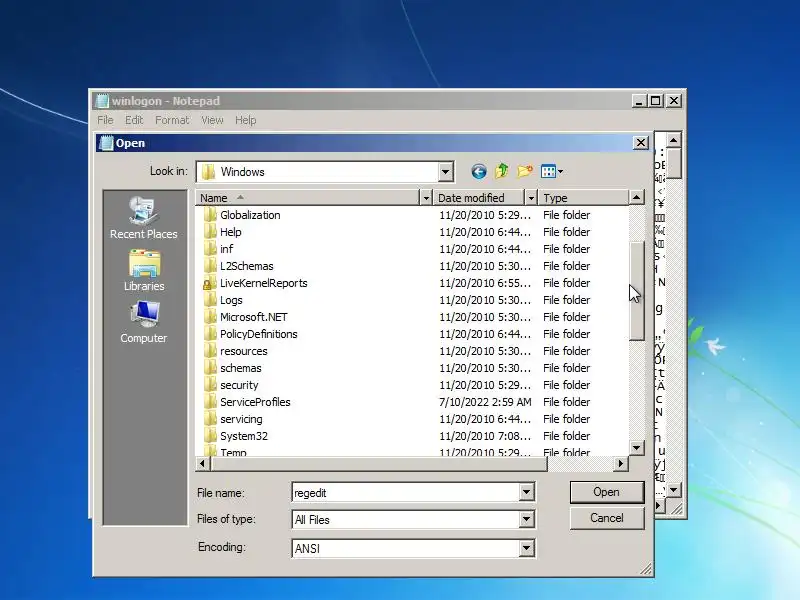The height and width of the screenshot is (600, 800).
Task: Click the Open button
Action: point(607,492)
